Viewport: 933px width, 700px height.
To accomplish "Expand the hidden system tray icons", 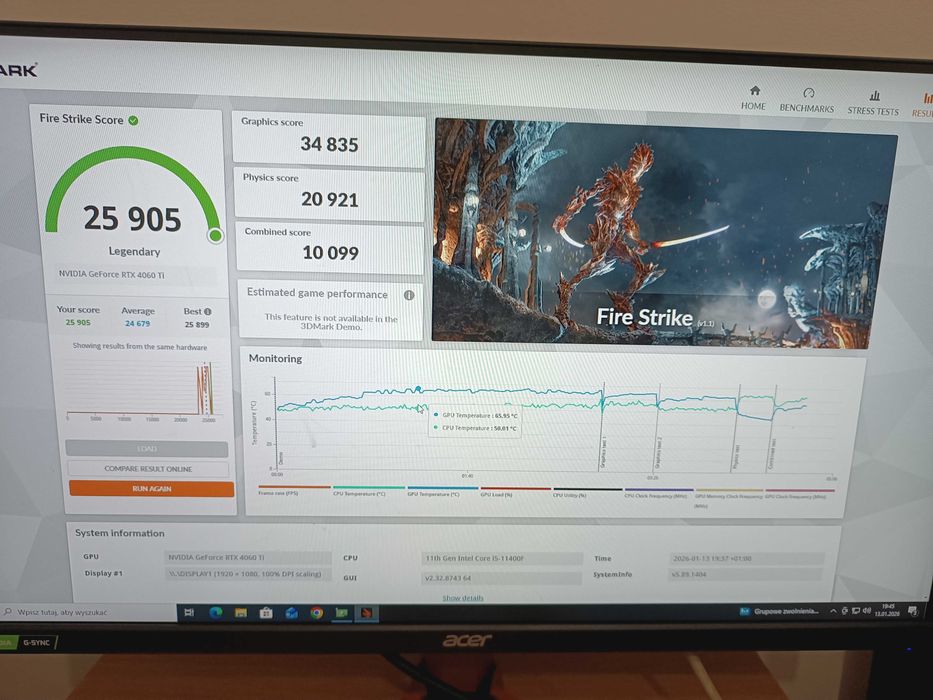I will [x=834, y=611].
